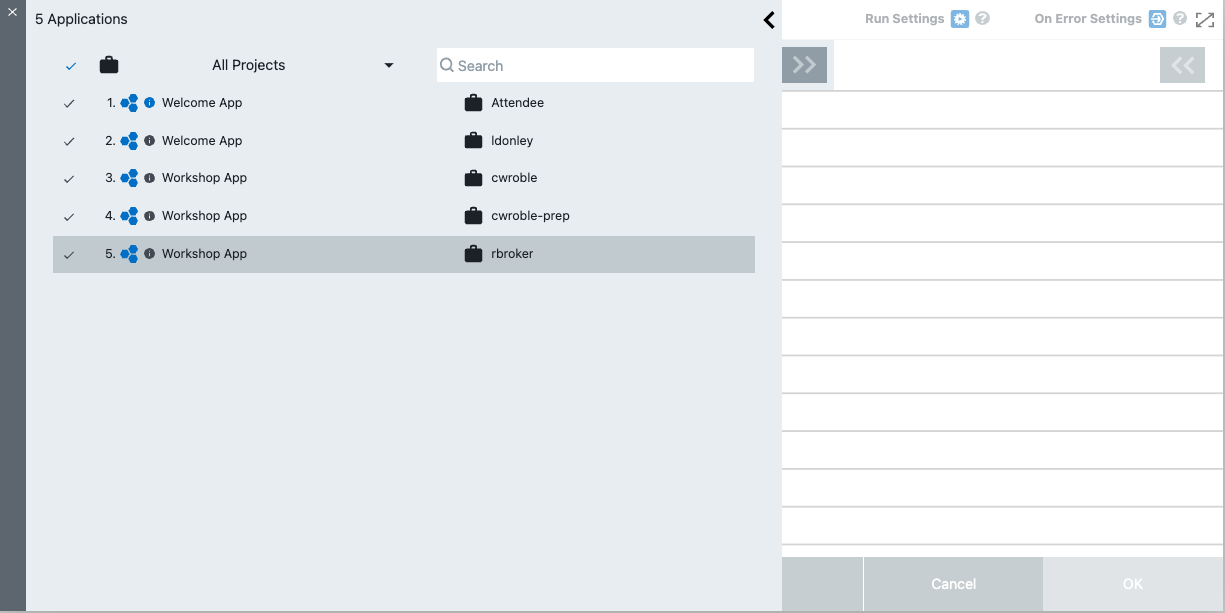Click the double right arrows button
The height and width of the screenshot is (613, 1225).
click(803, 63)
